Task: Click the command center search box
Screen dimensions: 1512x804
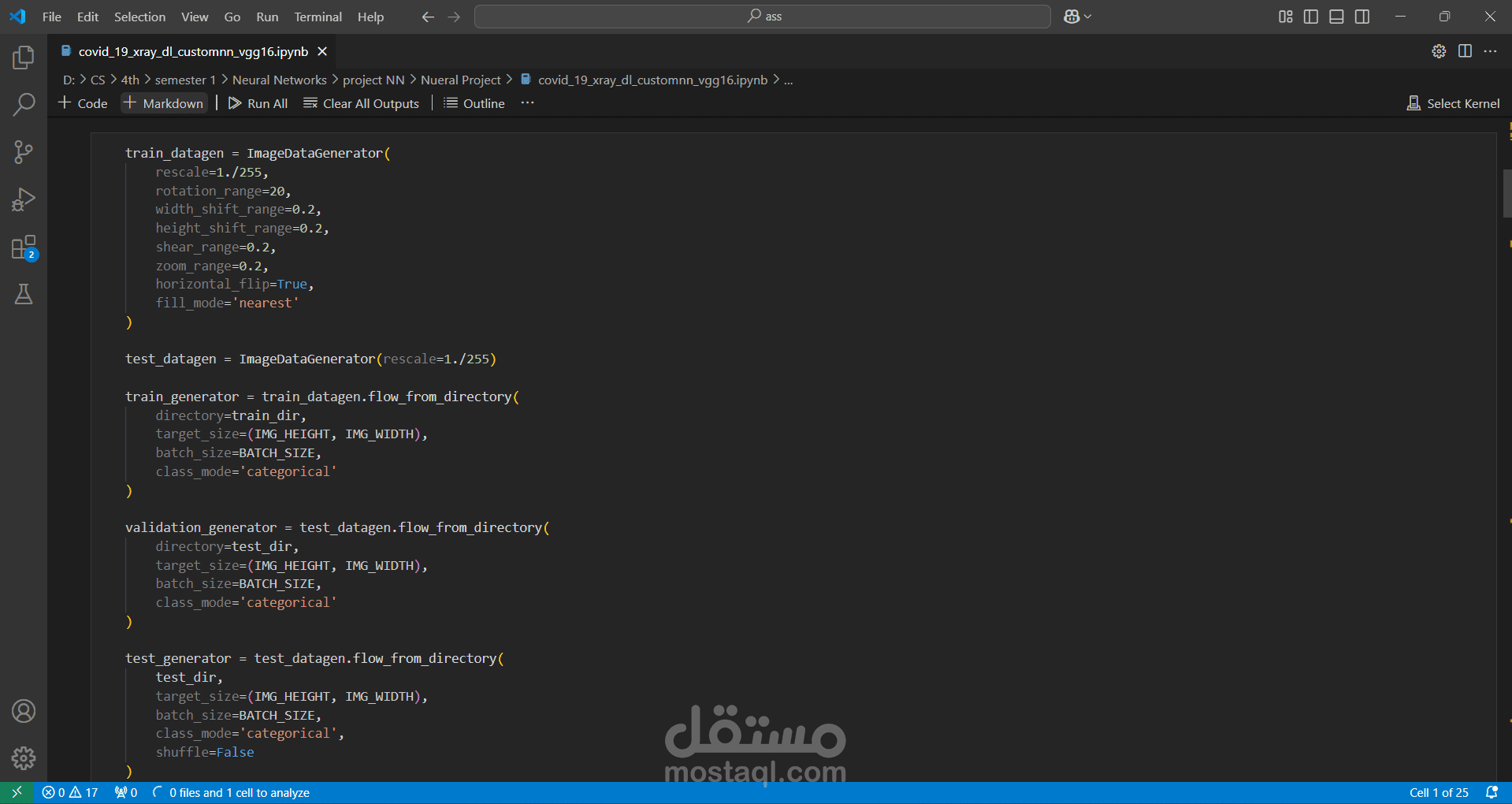Action: pyautogui.click(x=762, y=17)
